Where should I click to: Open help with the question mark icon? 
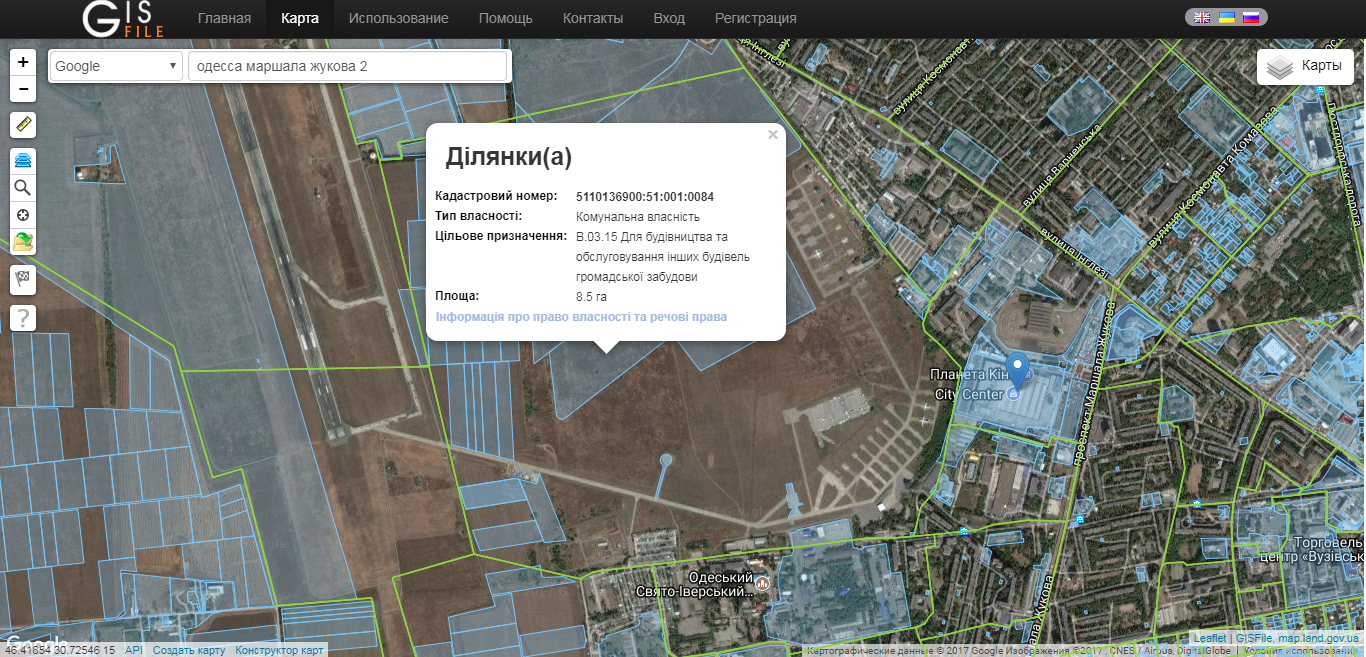23,318
